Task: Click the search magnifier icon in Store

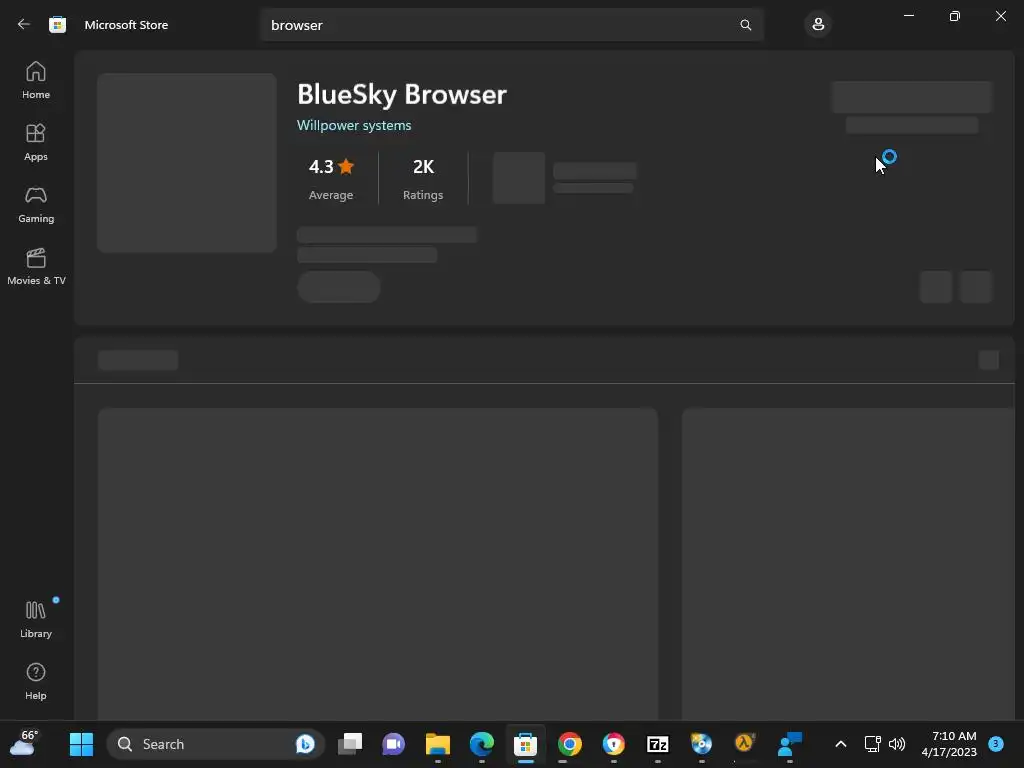Action: point(746,25)
